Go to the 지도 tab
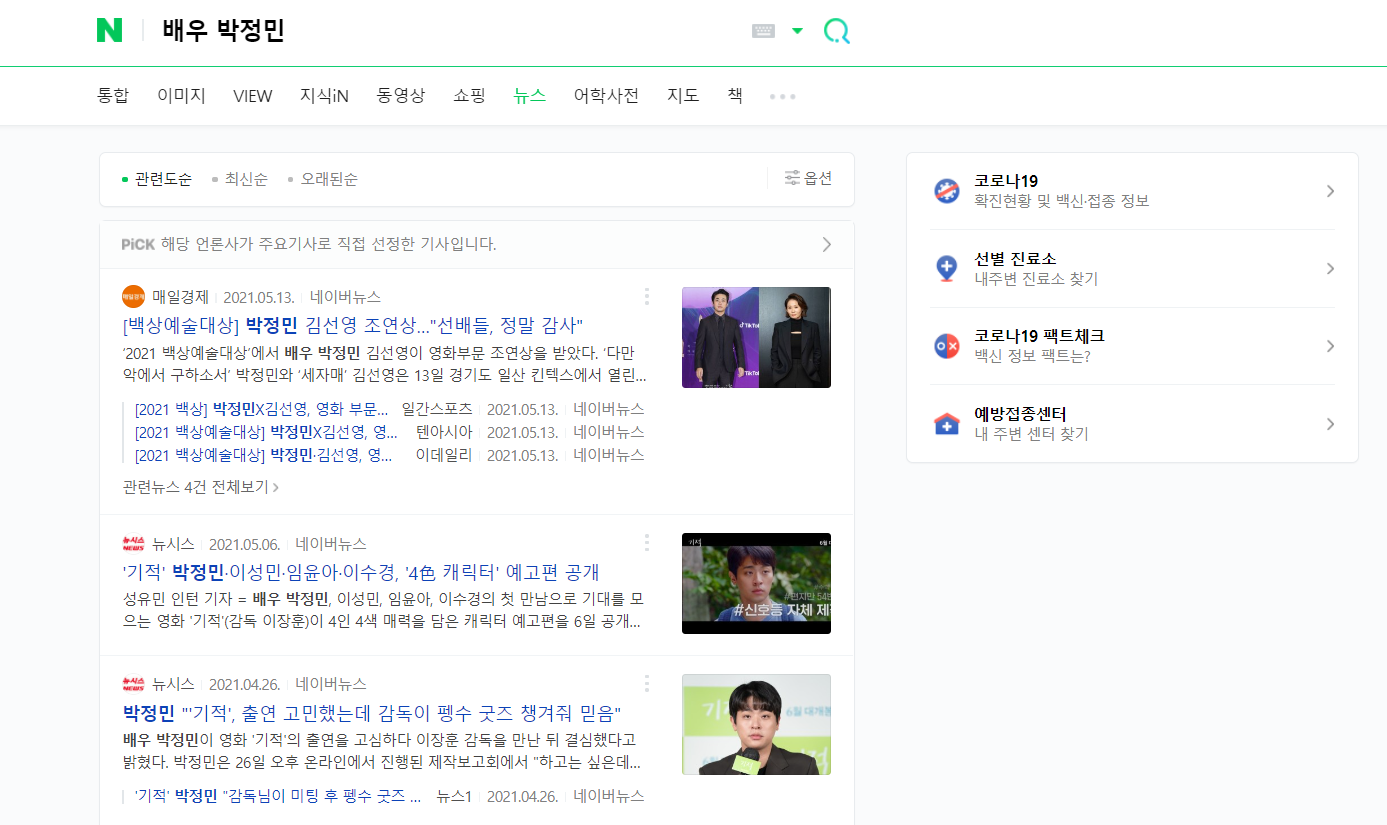This screenshot has height=825, width=1387. tap(683, 96)
